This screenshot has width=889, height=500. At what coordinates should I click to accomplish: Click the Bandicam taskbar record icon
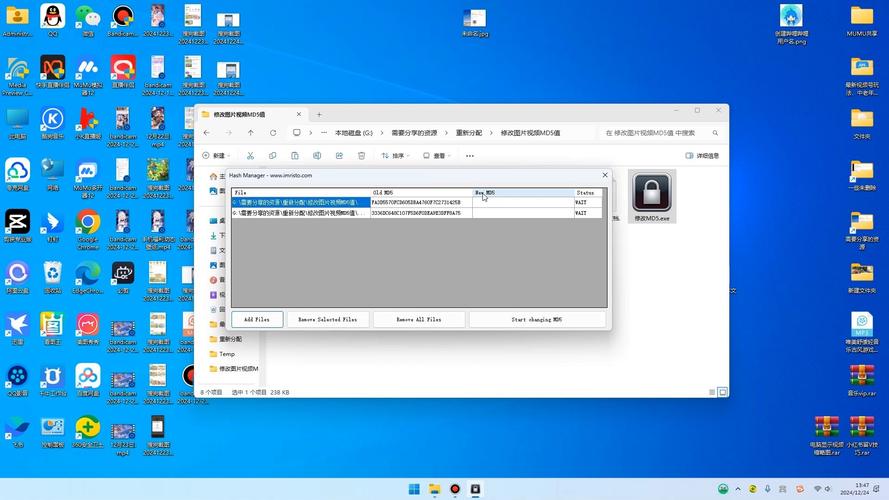(455, 489)
